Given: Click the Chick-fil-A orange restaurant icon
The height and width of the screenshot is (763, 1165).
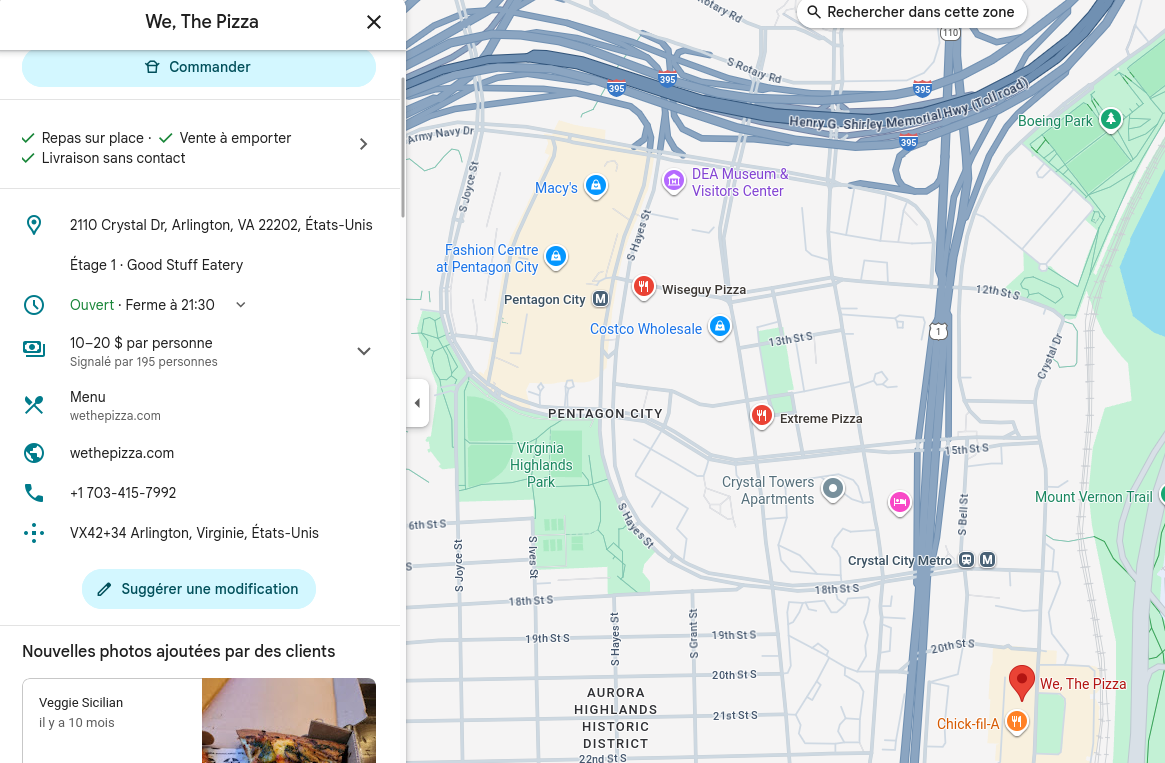Looking at the screenshot, I should pos(1016,721).
